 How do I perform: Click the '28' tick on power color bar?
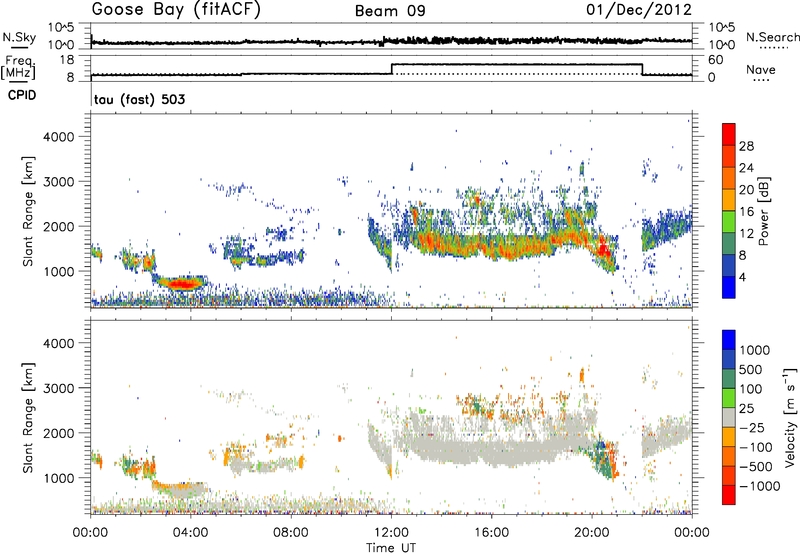[x=746, y=146]
